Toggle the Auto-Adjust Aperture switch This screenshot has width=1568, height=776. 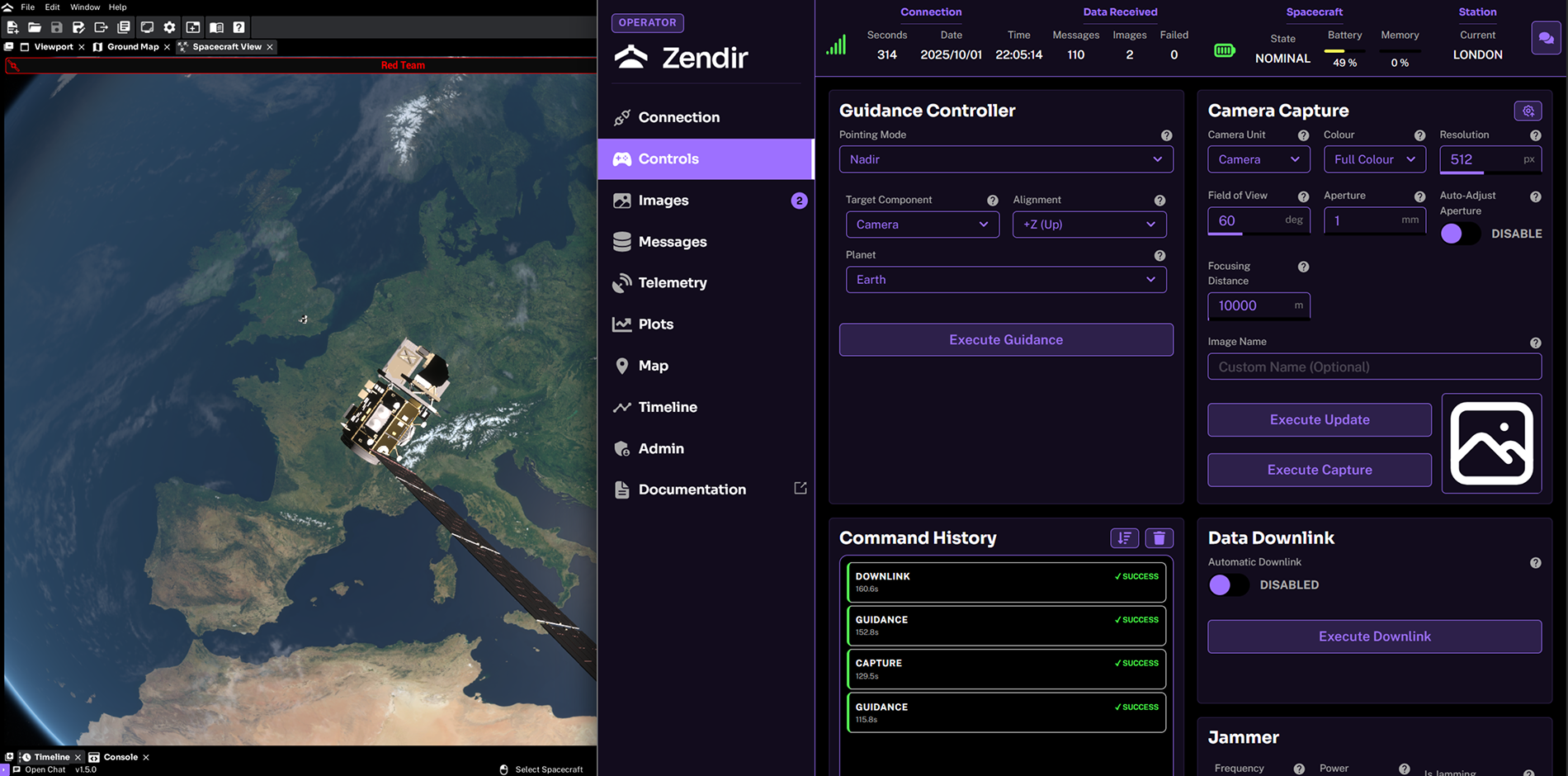coord(1460,234)
